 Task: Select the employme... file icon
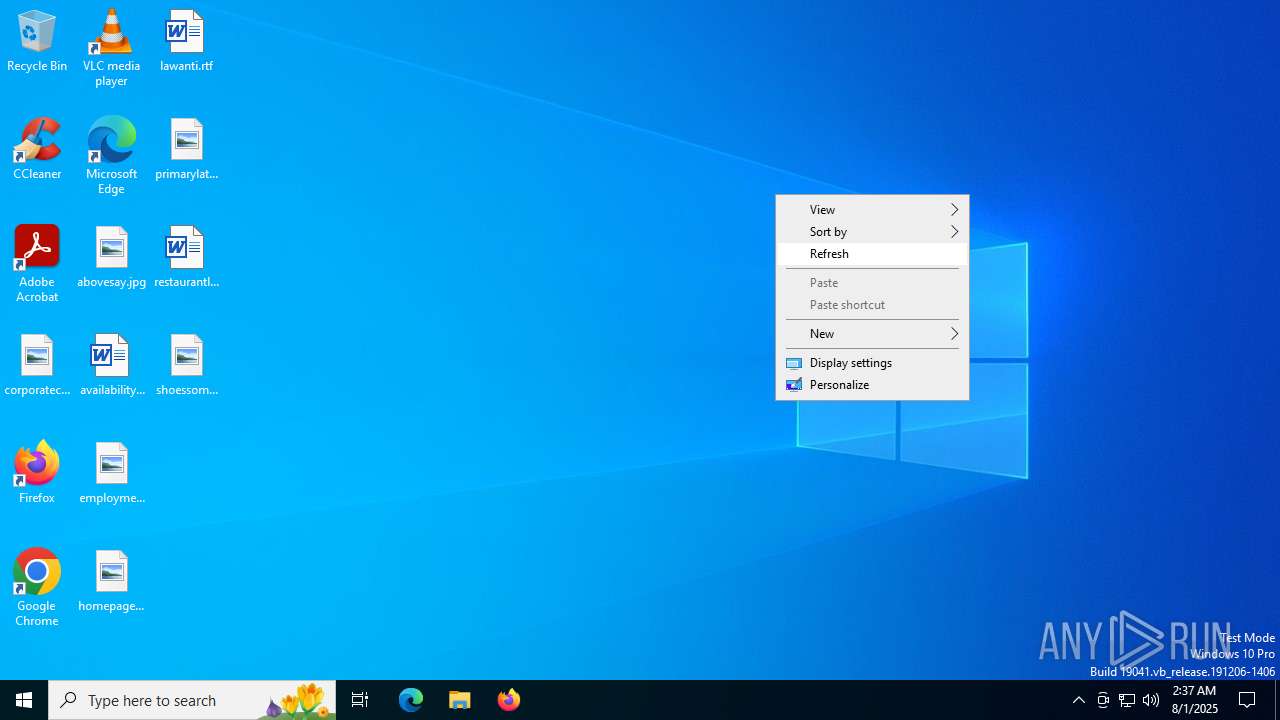111,473
